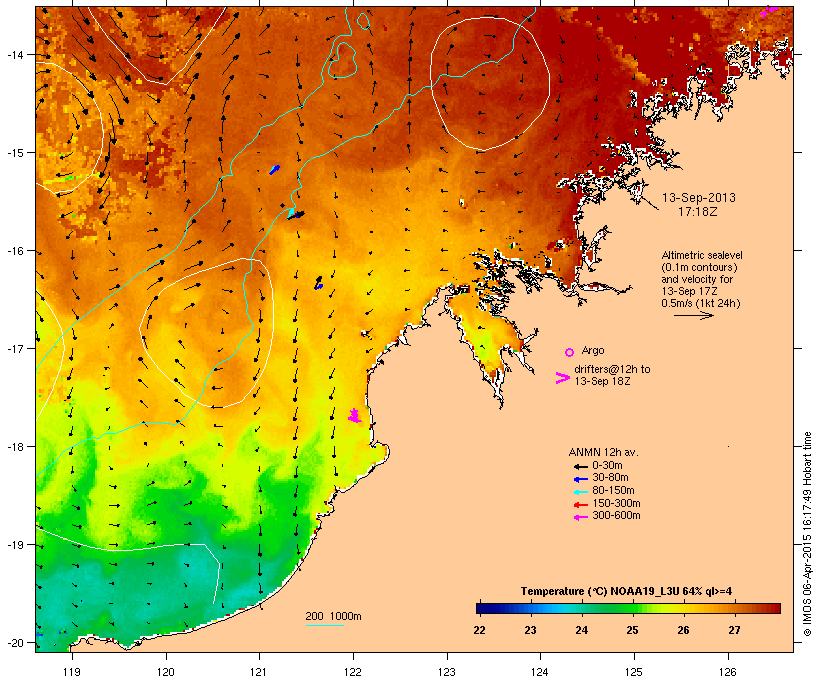Click the red 150-300m legend arrow
Viewport: 820px width, 680px height.
(580, 505)
